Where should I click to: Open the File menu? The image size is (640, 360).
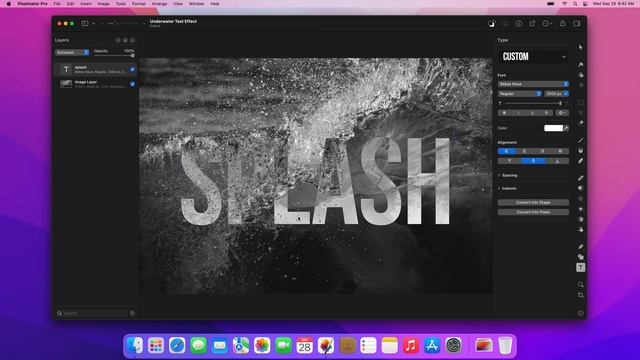[x=57, y=4]
